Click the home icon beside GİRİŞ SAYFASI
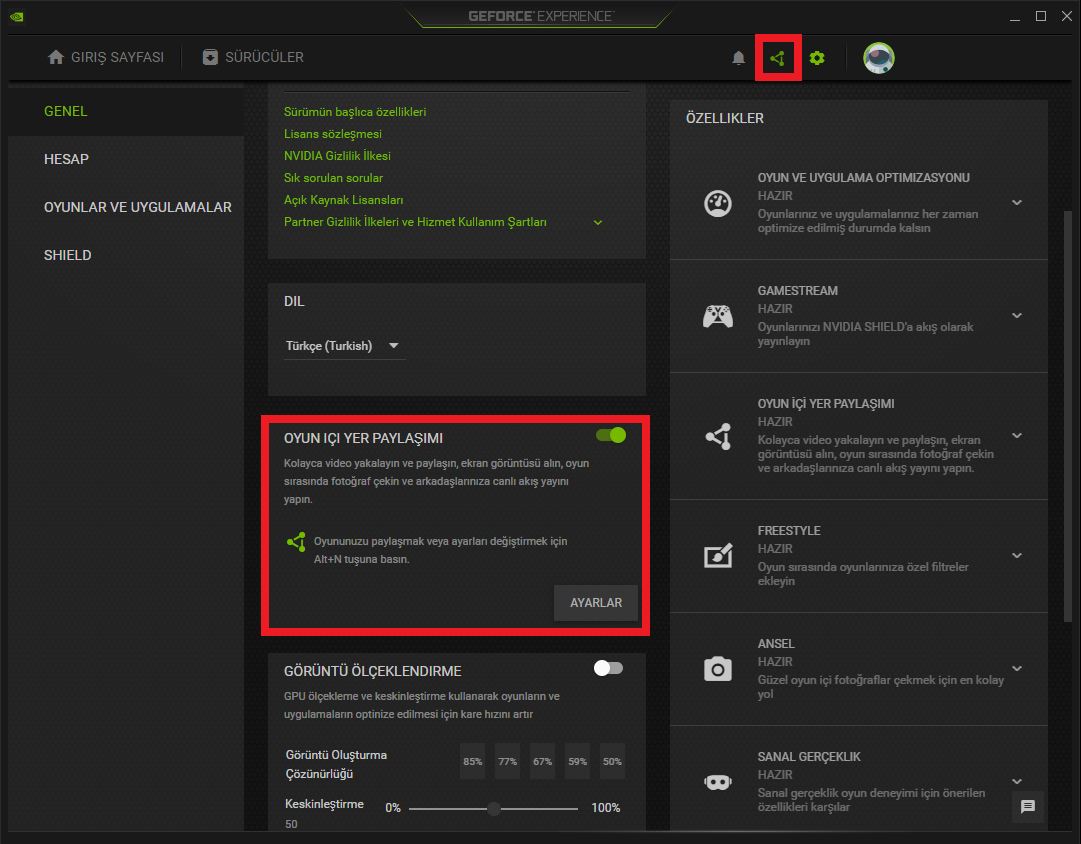Image resolution: width=1081 pixels, height=844 pixels. coord(56,57)
